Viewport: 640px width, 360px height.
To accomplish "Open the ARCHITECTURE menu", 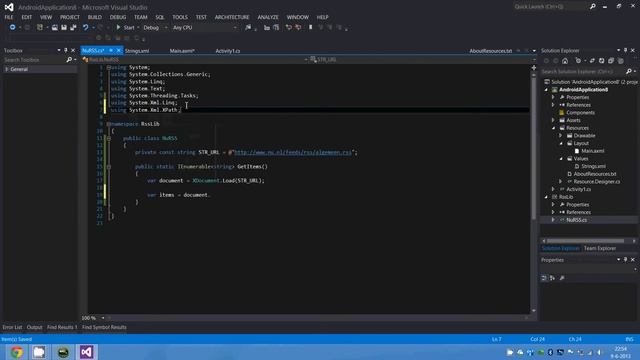I will click(x=232, y=17).
